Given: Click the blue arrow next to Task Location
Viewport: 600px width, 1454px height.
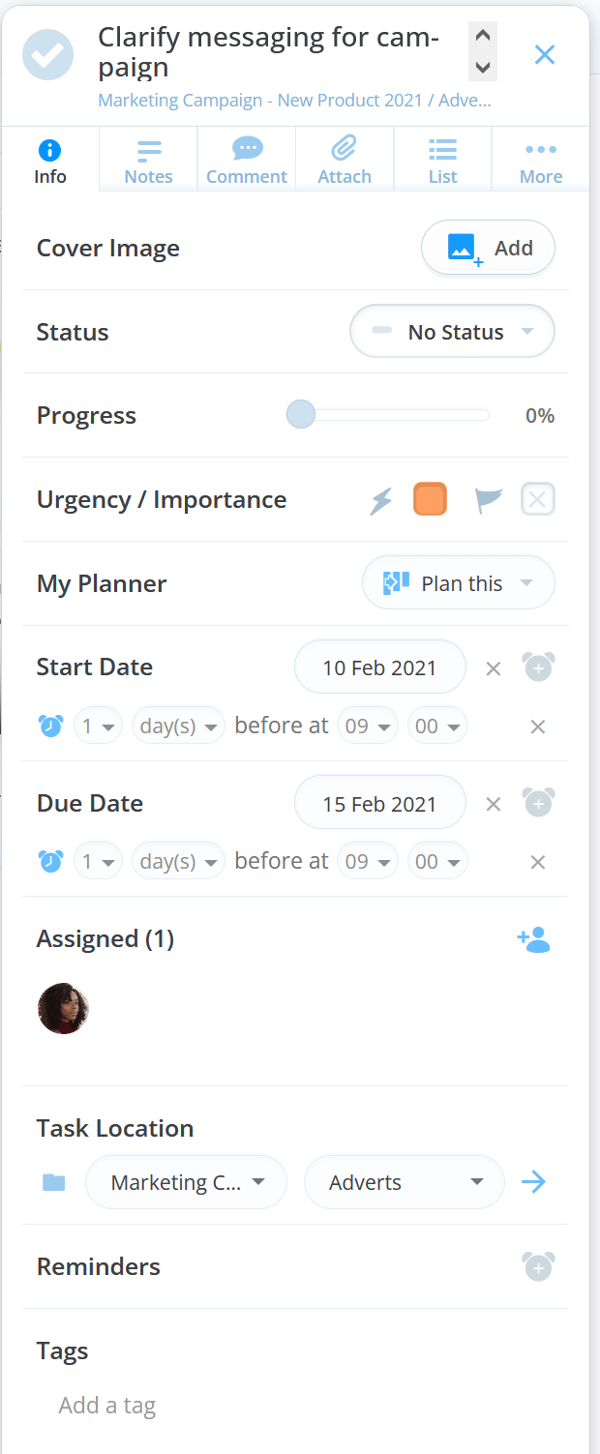Looking at the screenshot, I should (534, 1182).
